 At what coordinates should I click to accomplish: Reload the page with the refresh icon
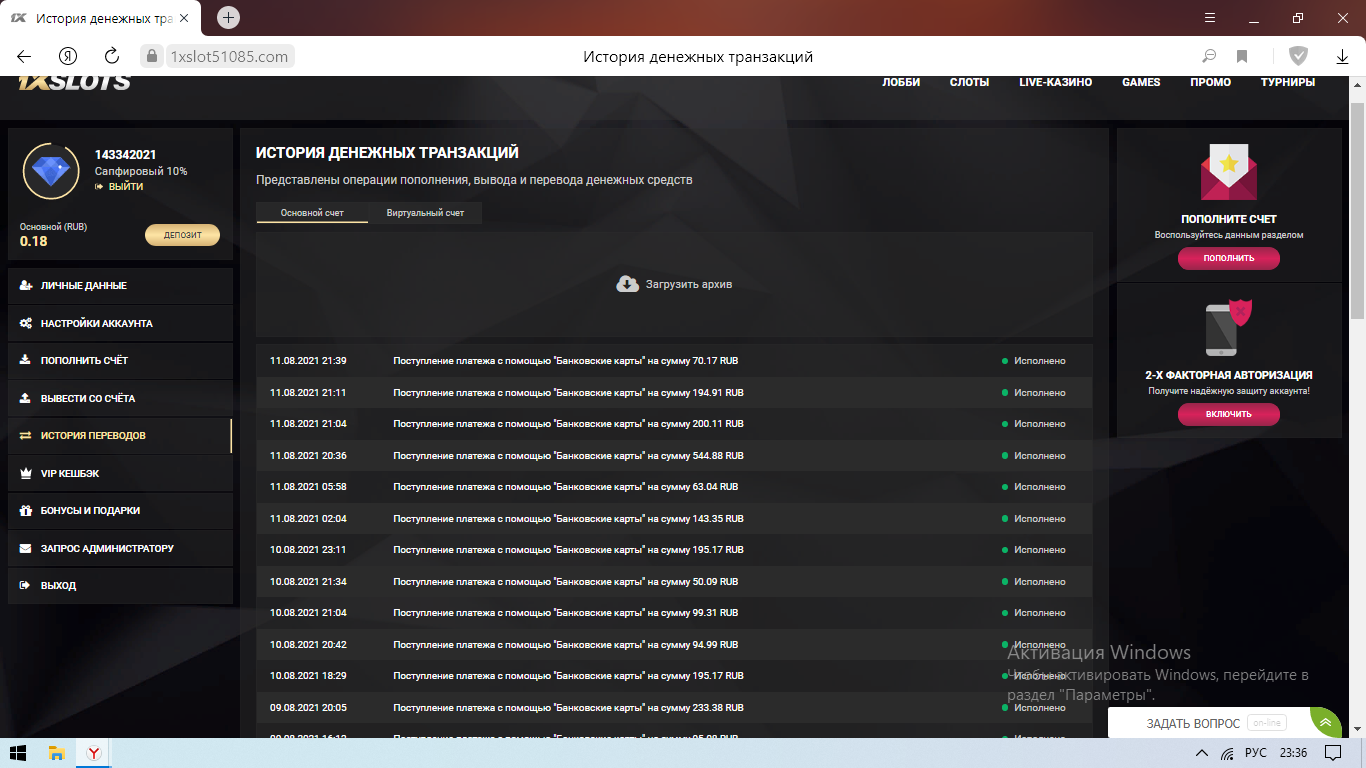pos(112,56)
